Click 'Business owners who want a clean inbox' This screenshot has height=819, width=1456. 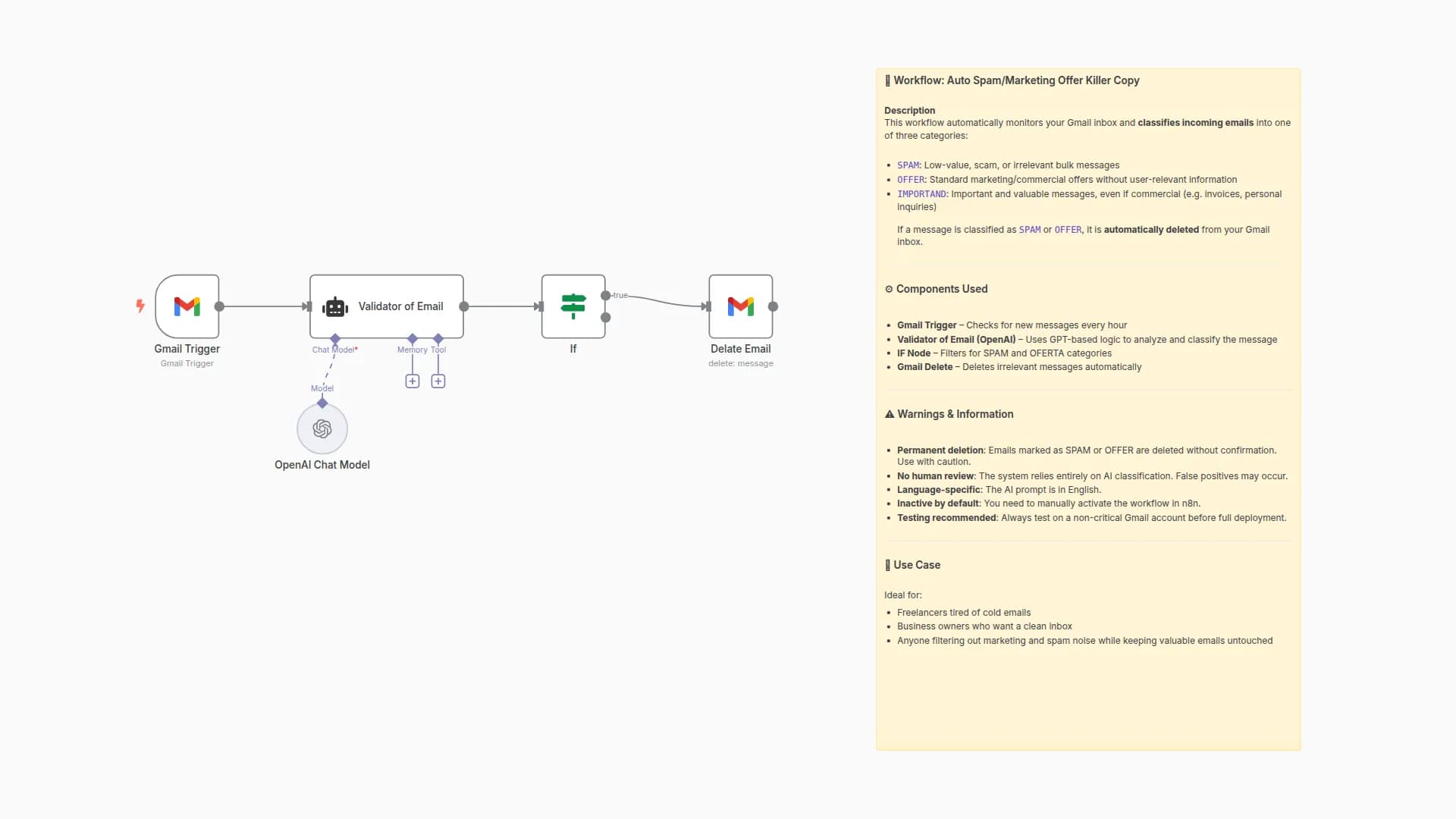984,626
